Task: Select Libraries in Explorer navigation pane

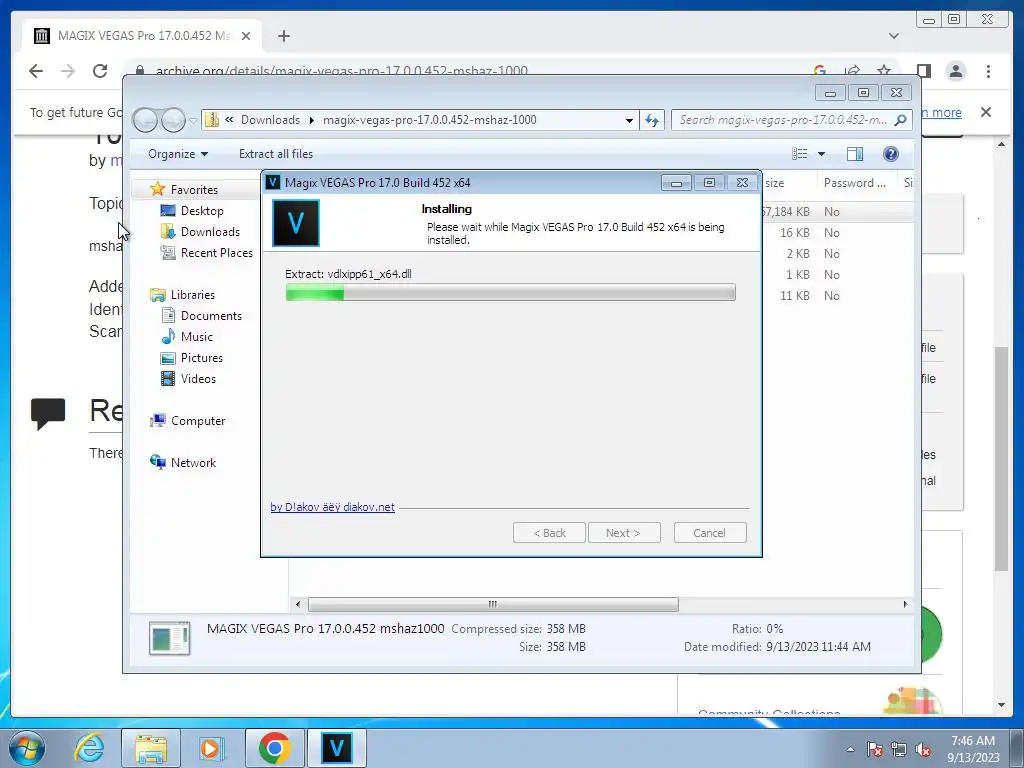Action: click(x=193, y=295)
